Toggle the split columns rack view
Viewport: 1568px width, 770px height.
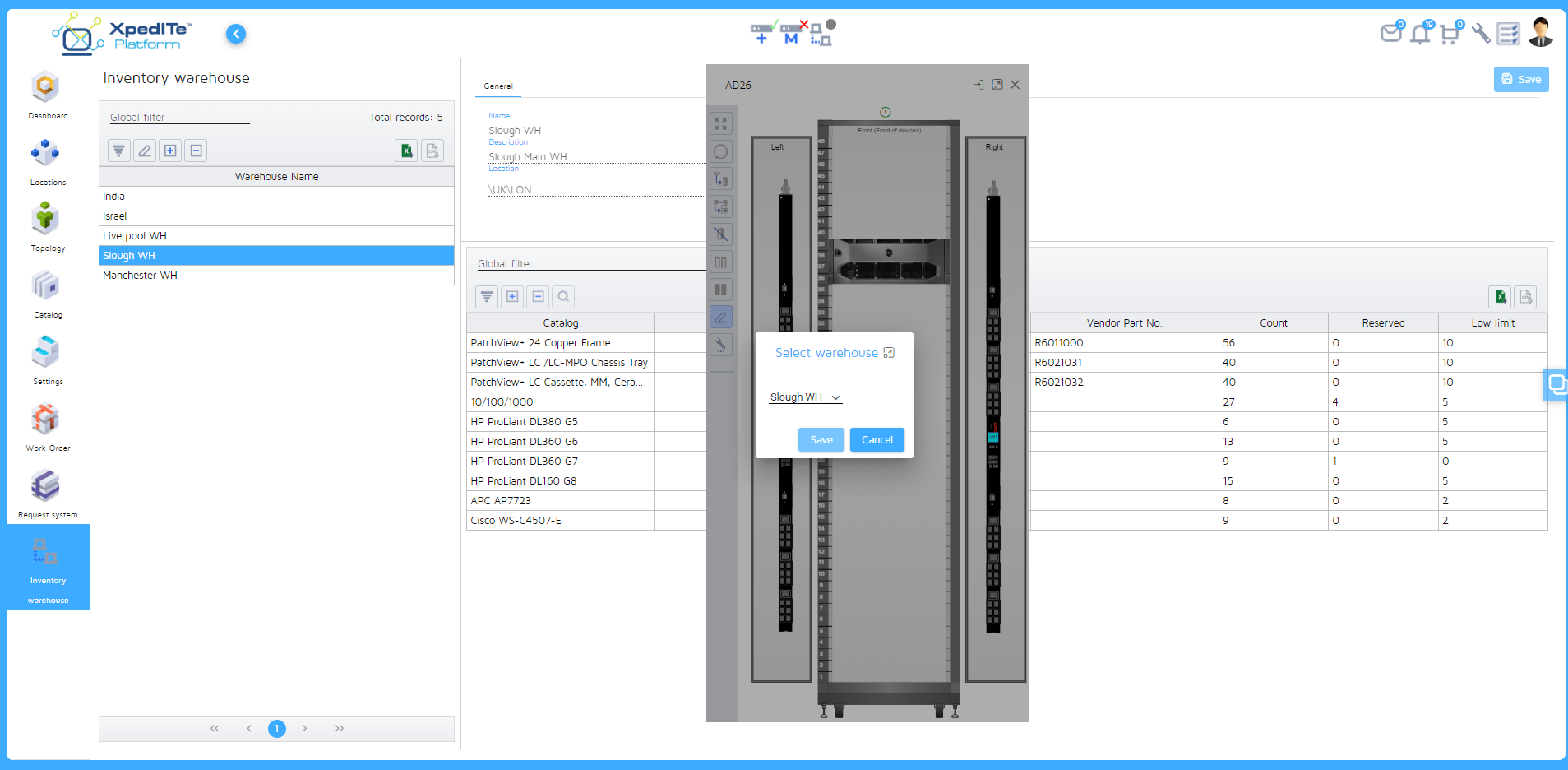click(721, 262)
